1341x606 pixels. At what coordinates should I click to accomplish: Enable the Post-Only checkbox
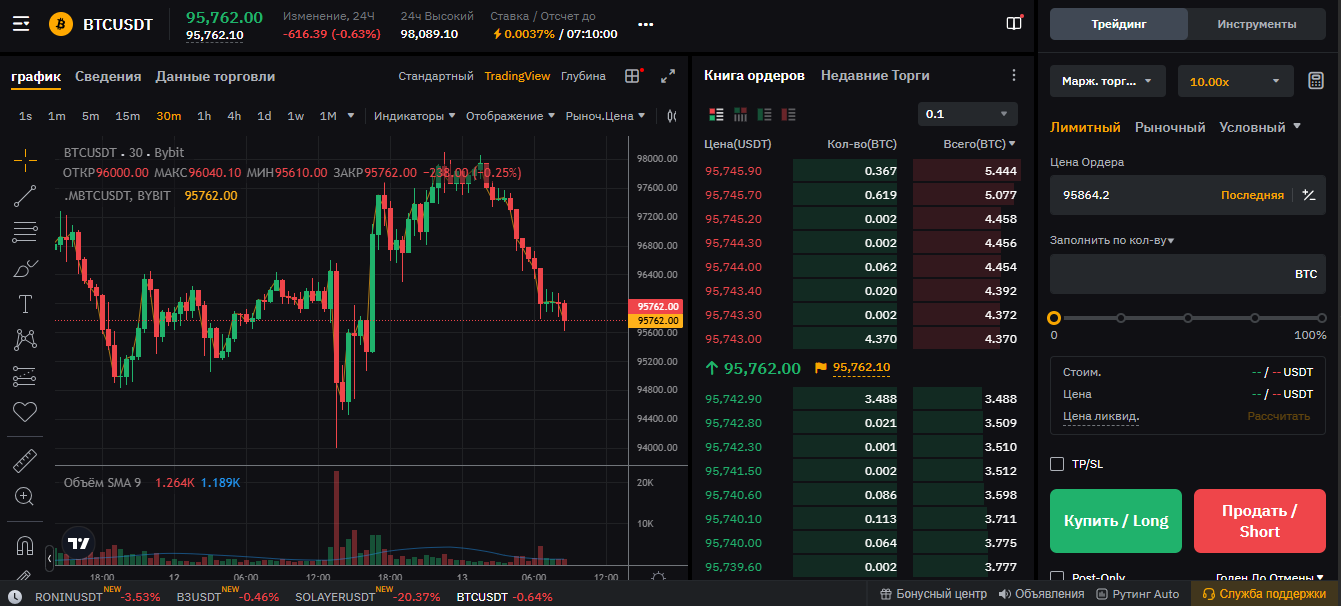point(1057,577)
